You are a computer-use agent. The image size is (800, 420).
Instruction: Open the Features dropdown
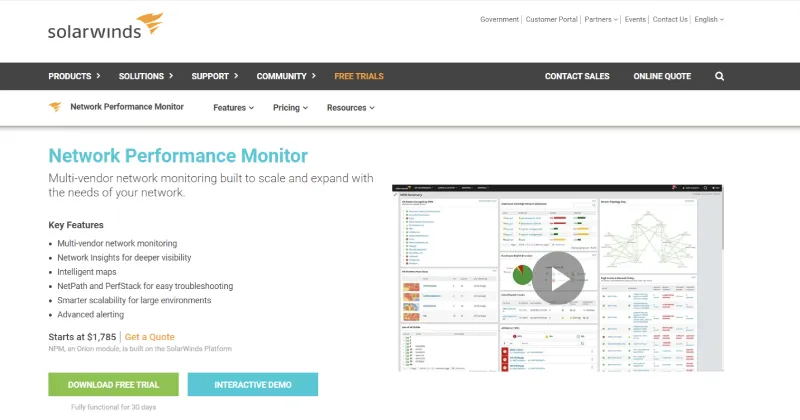(234, 108)
